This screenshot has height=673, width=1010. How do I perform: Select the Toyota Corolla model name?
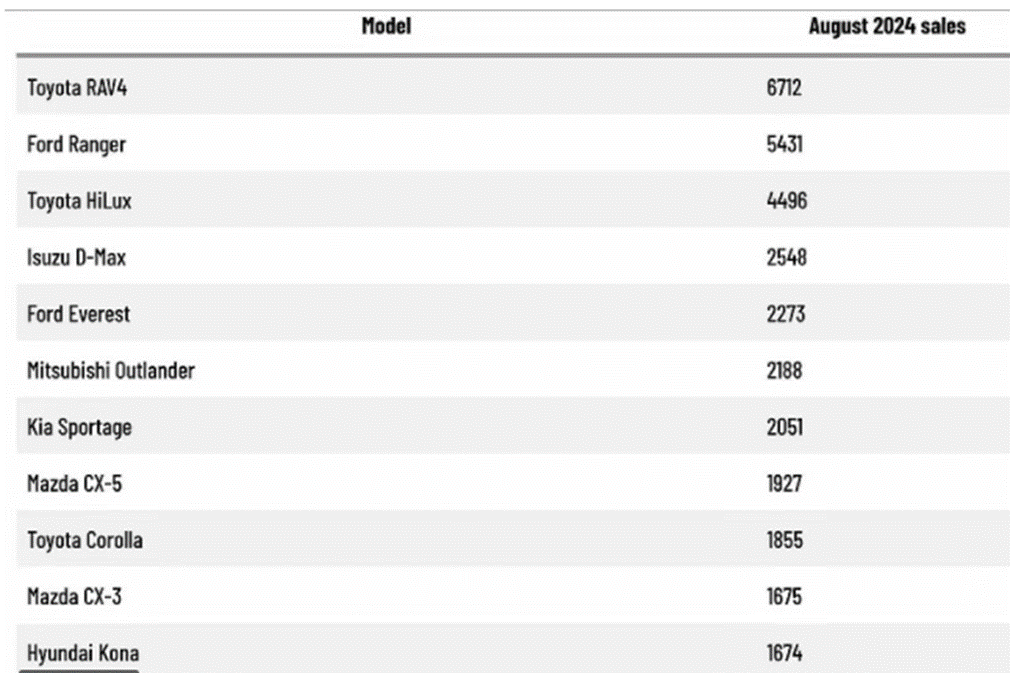click(x=84, y=540)
